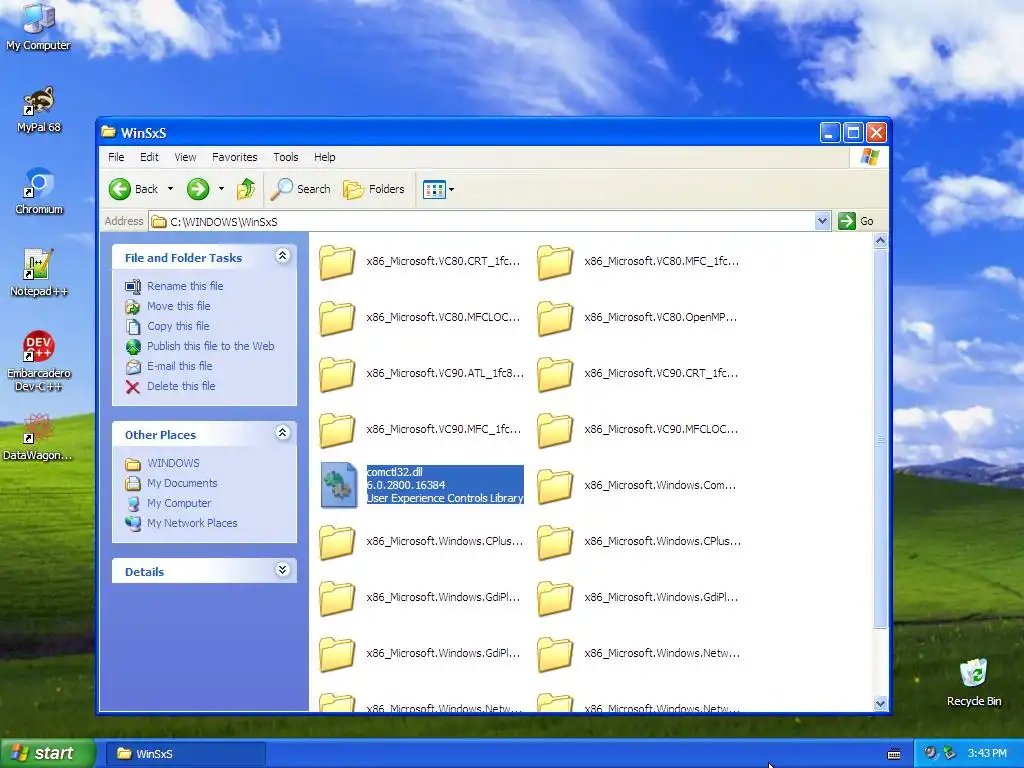Toggle the Folders pane
The width and height of the screenshot is (1024, 768).
[x=374, y=189]
